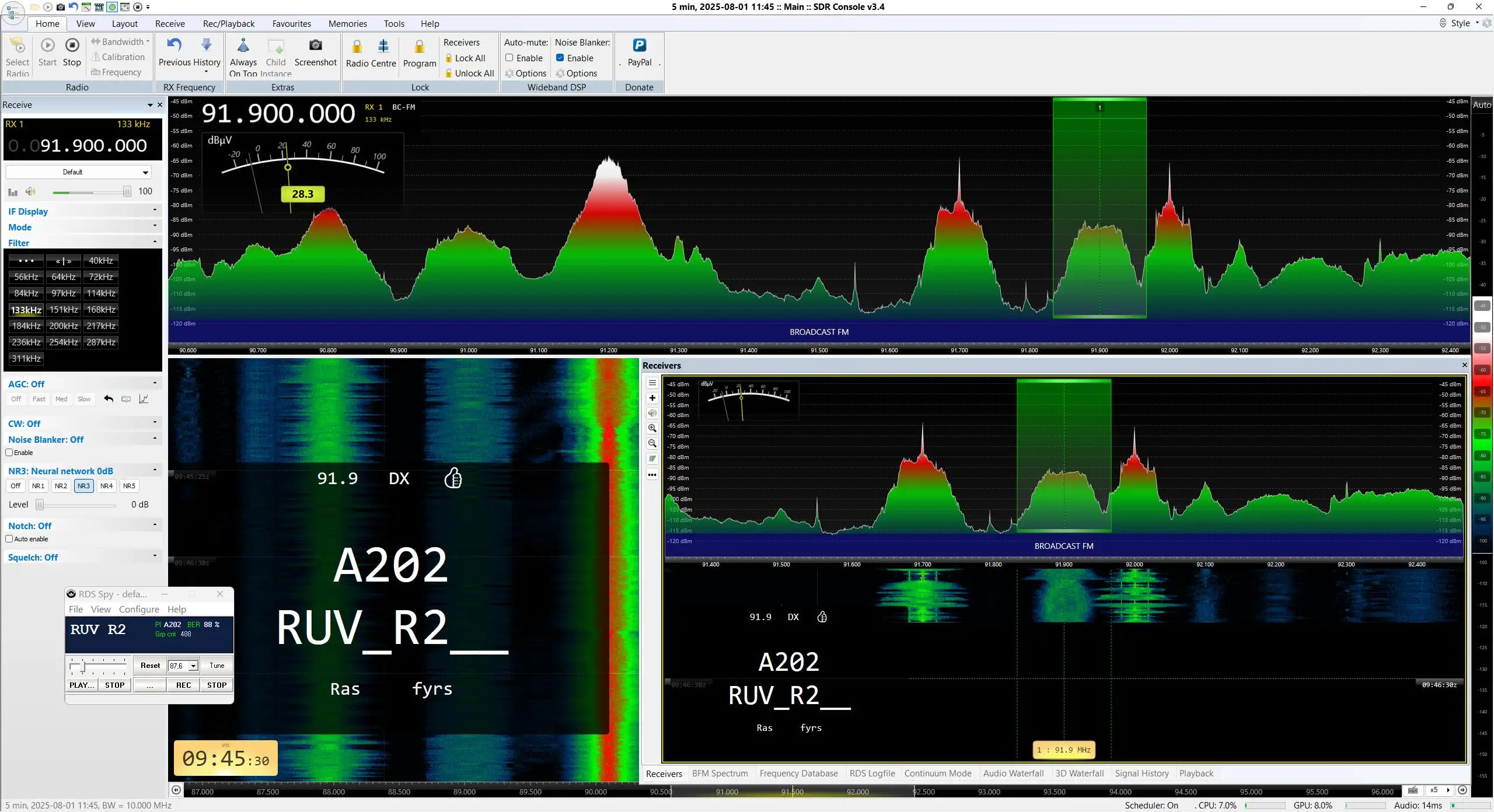Adjust the audio volume slider
This screenshot has width=1494, height=812.
pyautogui.click(x=91, y=192)
